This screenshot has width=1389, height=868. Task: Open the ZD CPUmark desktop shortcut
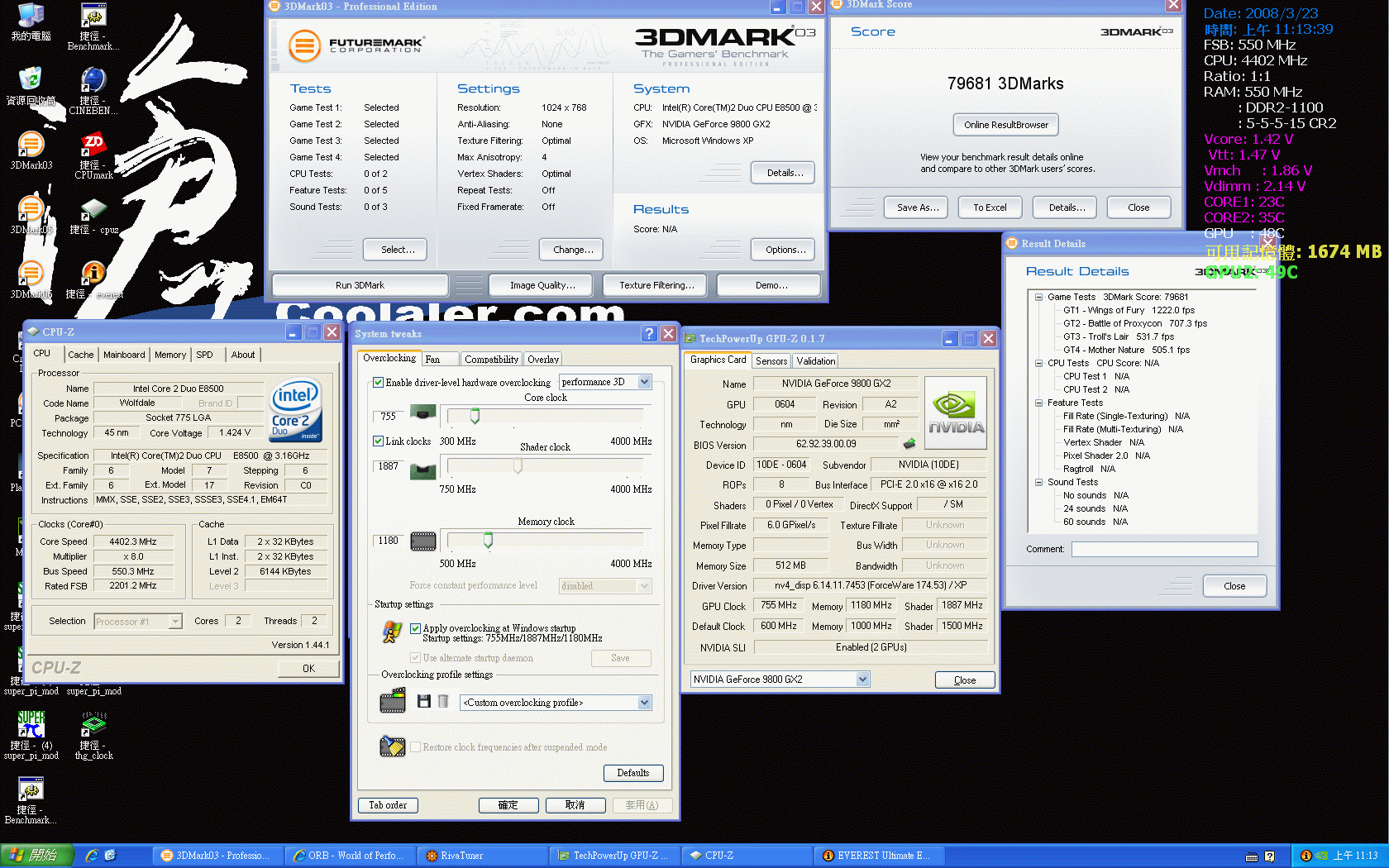click(93, 145)
